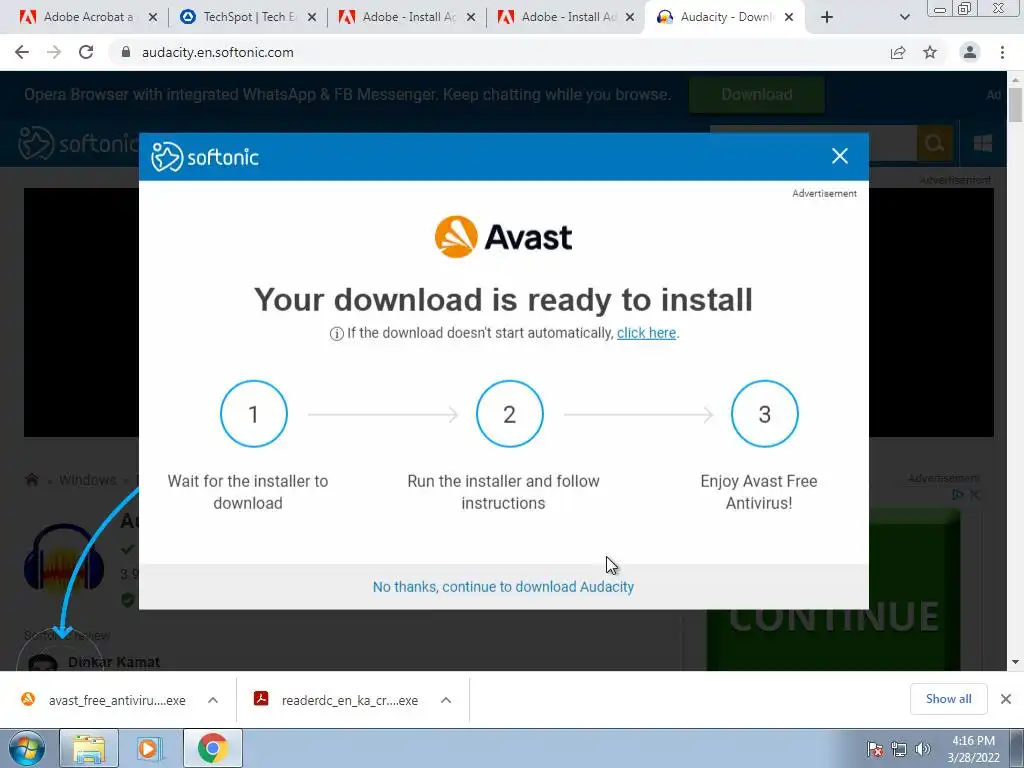Click the browser forward arrow
The image size is (1024, 768).
(x=54, y=52)
